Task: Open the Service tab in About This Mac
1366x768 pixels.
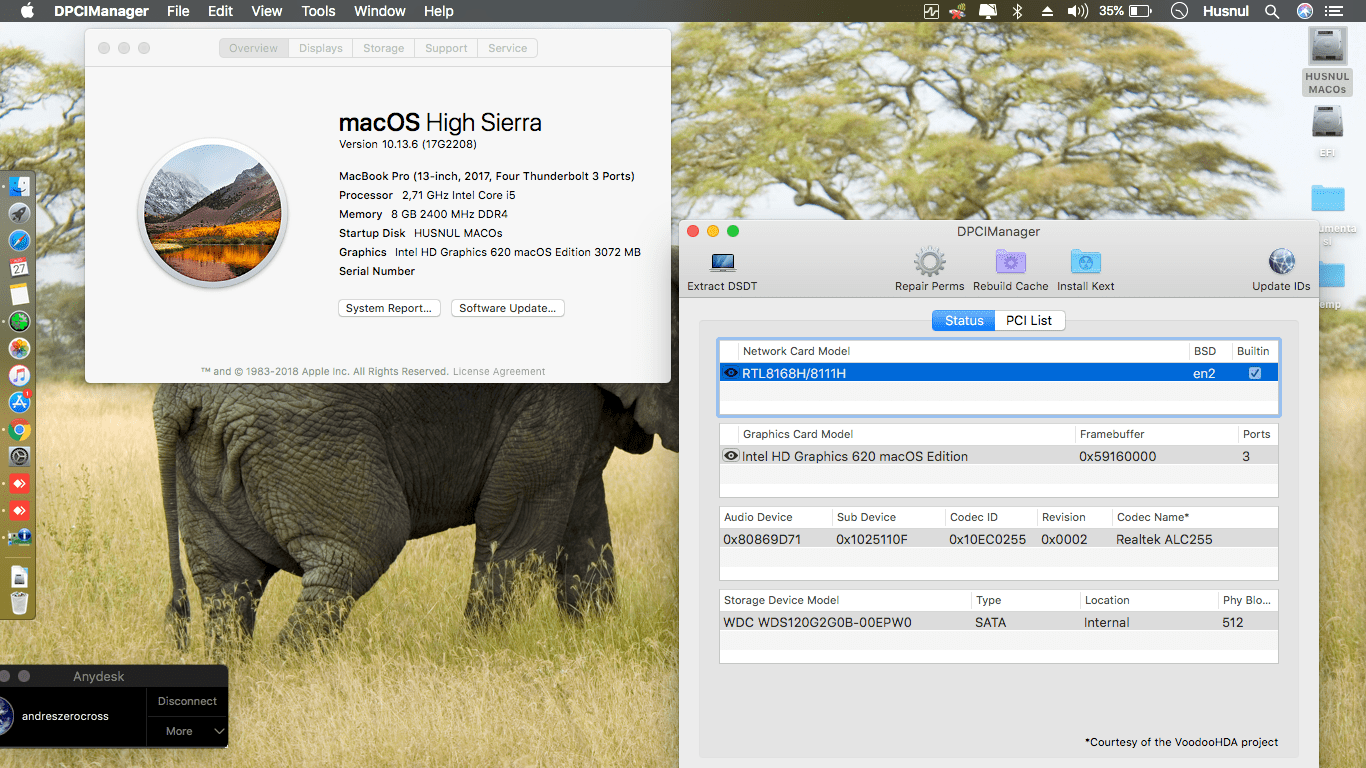Action: pyautogui.click(x=508, y=48)
